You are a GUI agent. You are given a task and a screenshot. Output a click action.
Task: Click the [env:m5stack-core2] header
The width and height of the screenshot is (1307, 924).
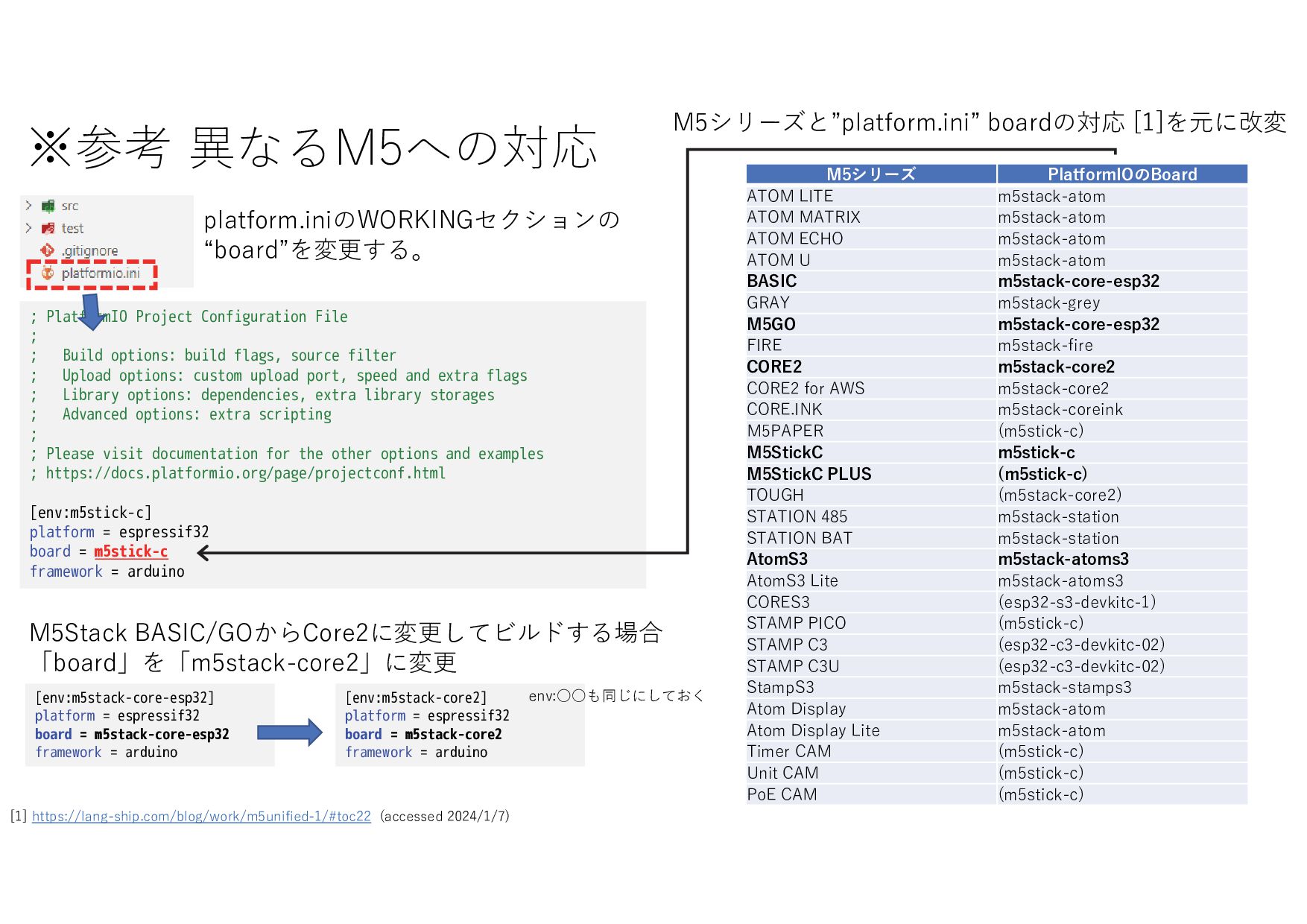pos(416,697)
